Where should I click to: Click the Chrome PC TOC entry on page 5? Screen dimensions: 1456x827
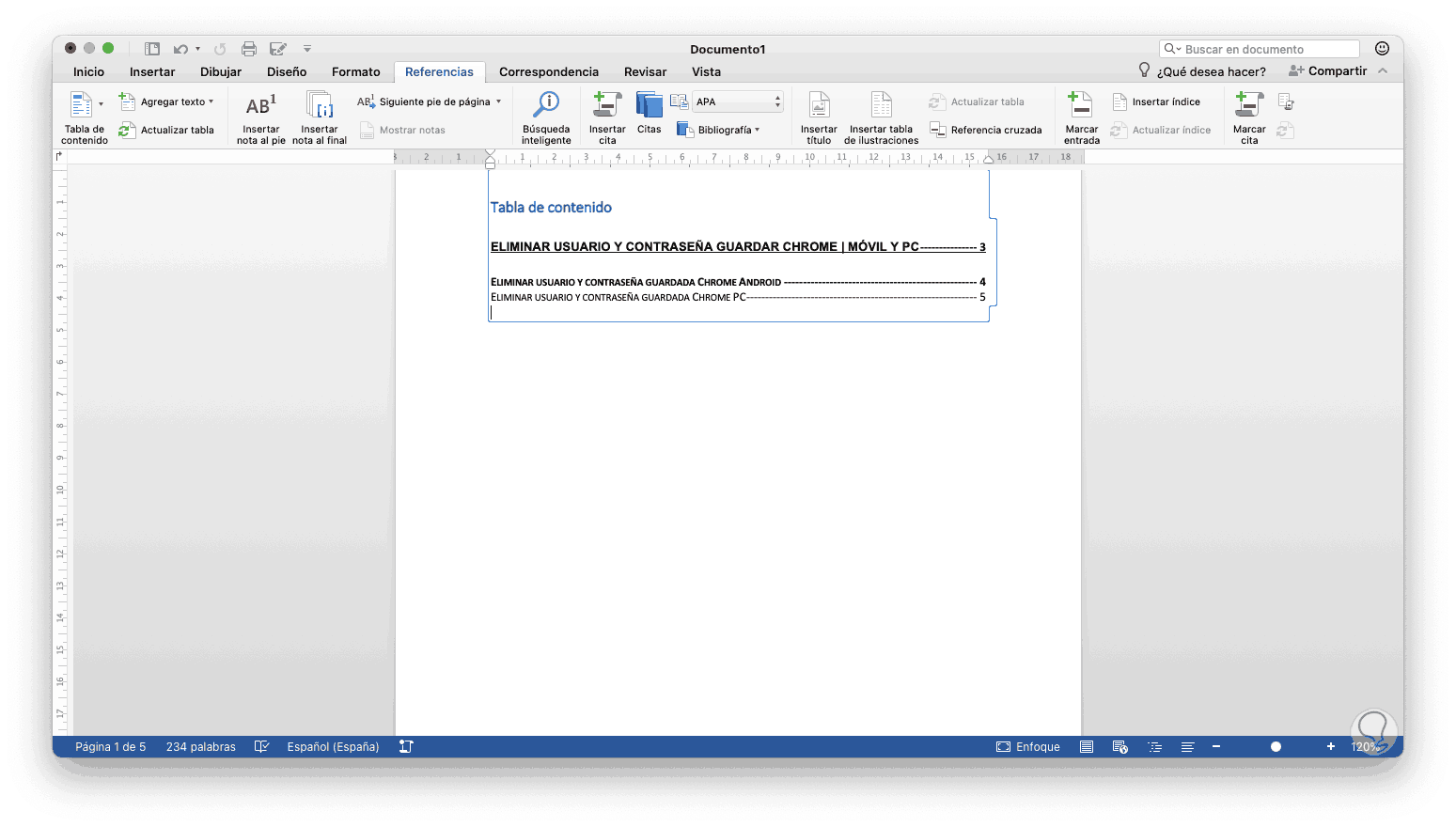click(738, 297)
